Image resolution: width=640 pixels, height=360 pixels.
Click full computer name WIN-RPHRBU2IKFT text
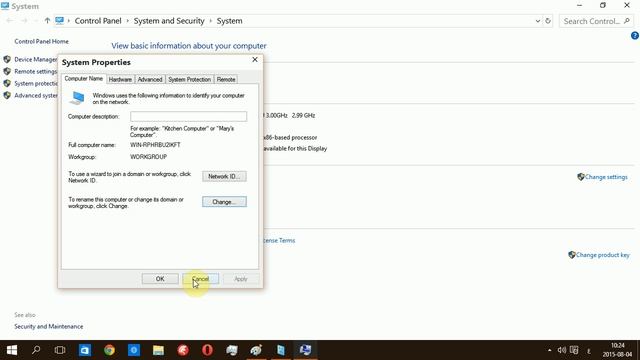click(x=155, y=145)
